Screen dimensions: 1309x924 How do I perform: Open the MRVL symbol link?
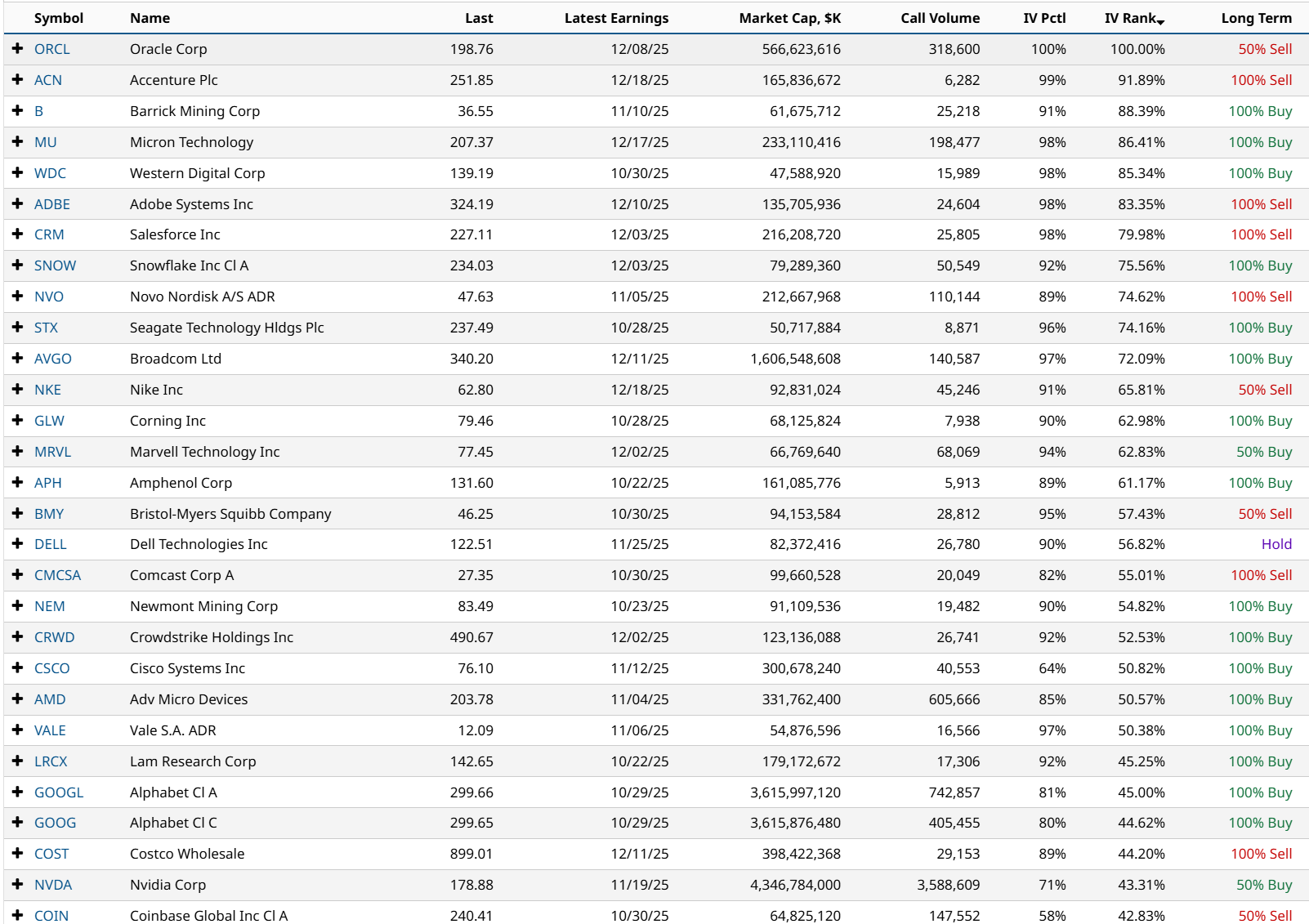52,452
